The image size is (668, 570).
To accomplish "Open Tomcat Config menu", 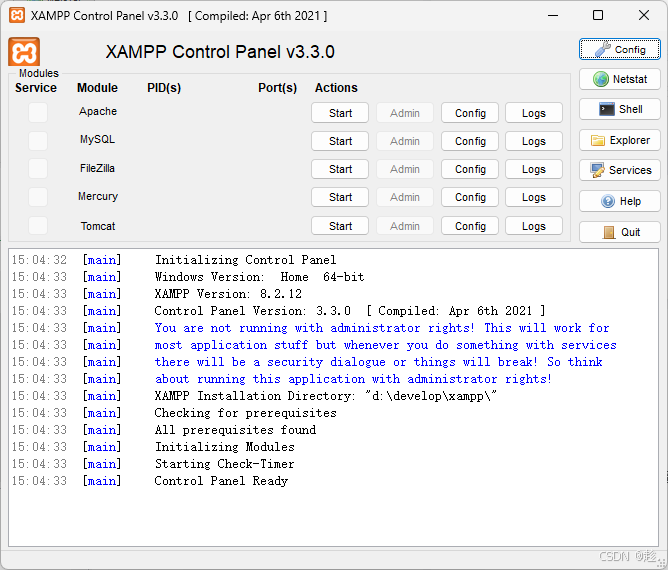I will (470, 226).
